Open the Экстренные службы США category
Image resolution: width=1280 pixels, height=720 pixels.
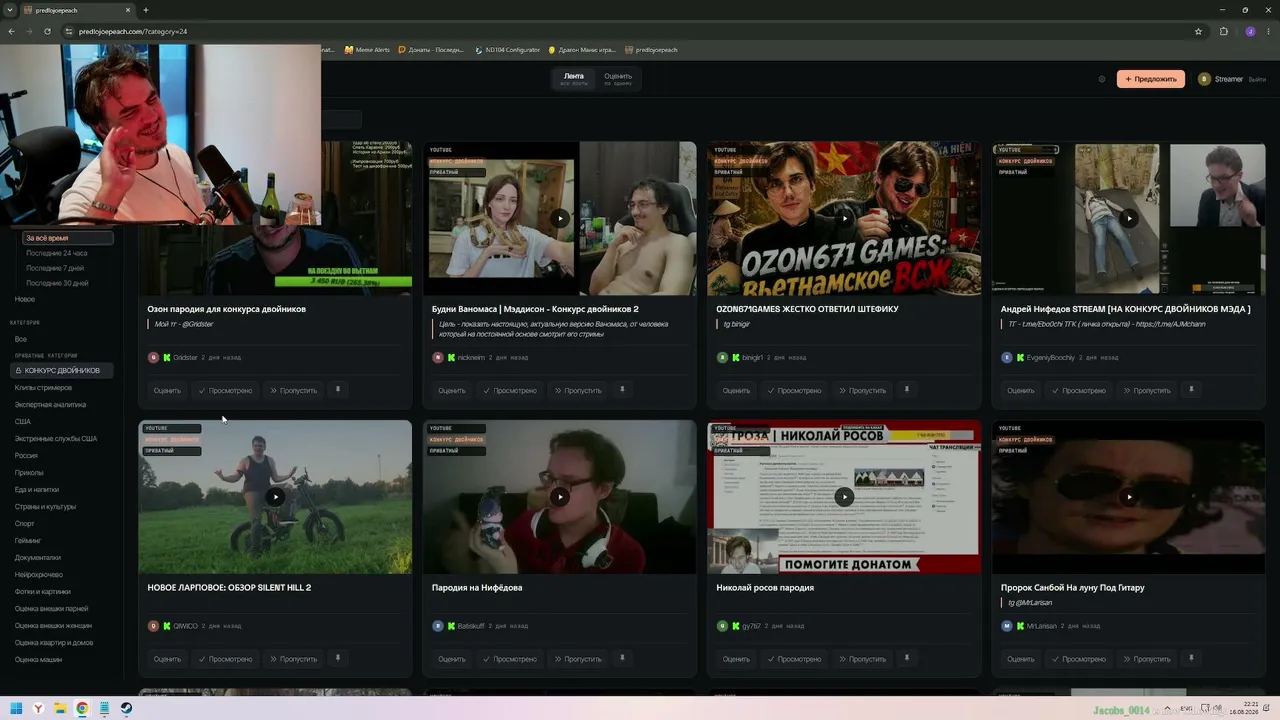pos(56,439)
